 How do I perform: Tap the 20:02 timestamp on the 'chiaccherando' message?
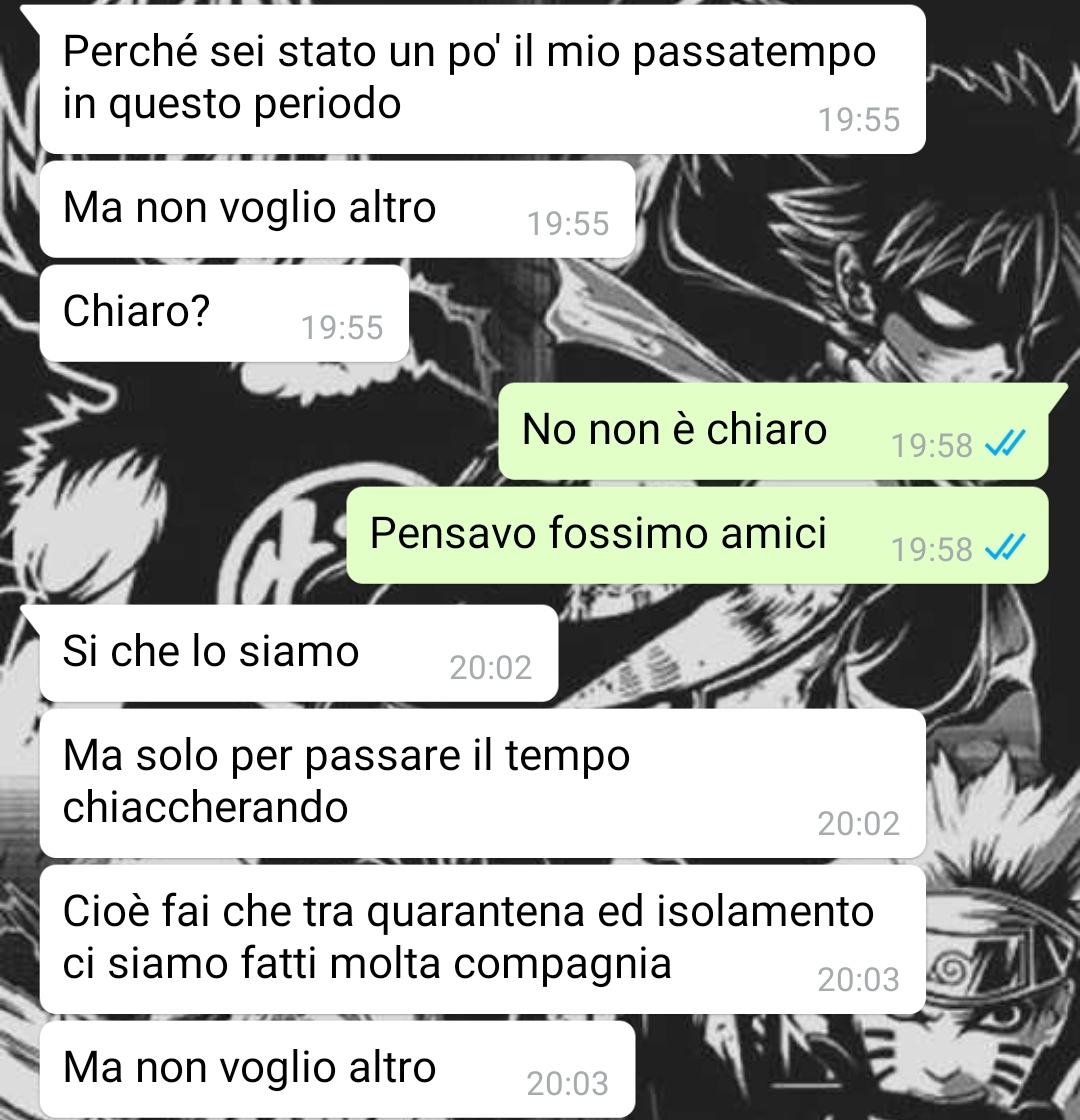(859, 824)
